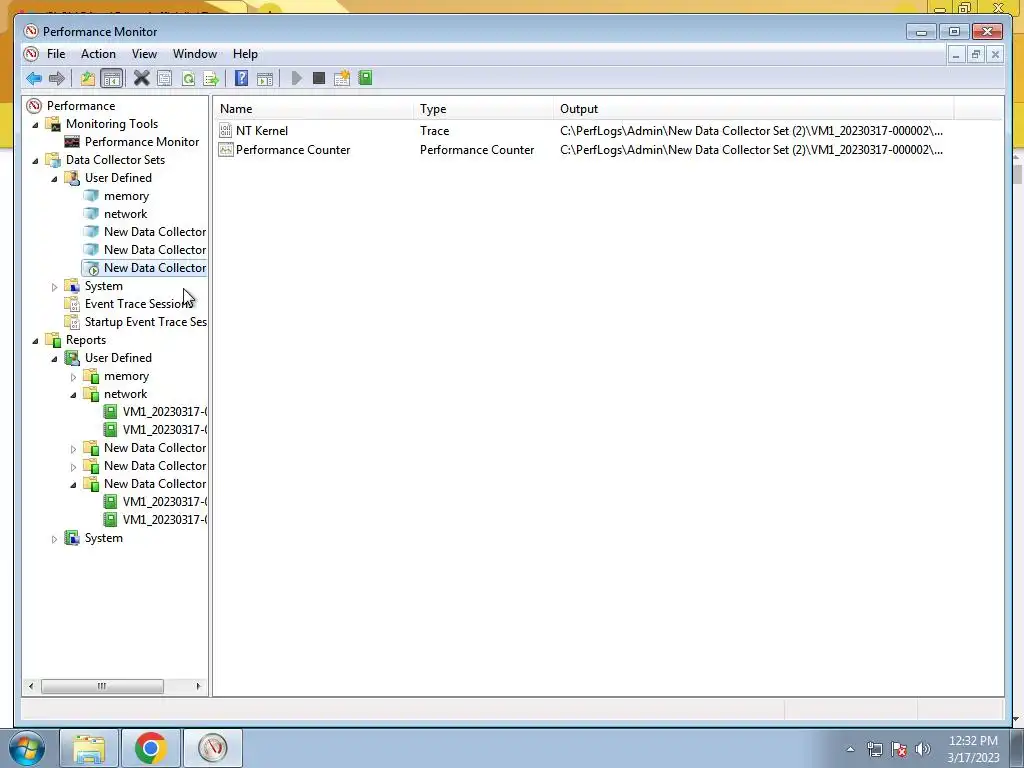Start the data collector set with the play icon
This screenshot has height=768, width=1024.
(296, 78)
